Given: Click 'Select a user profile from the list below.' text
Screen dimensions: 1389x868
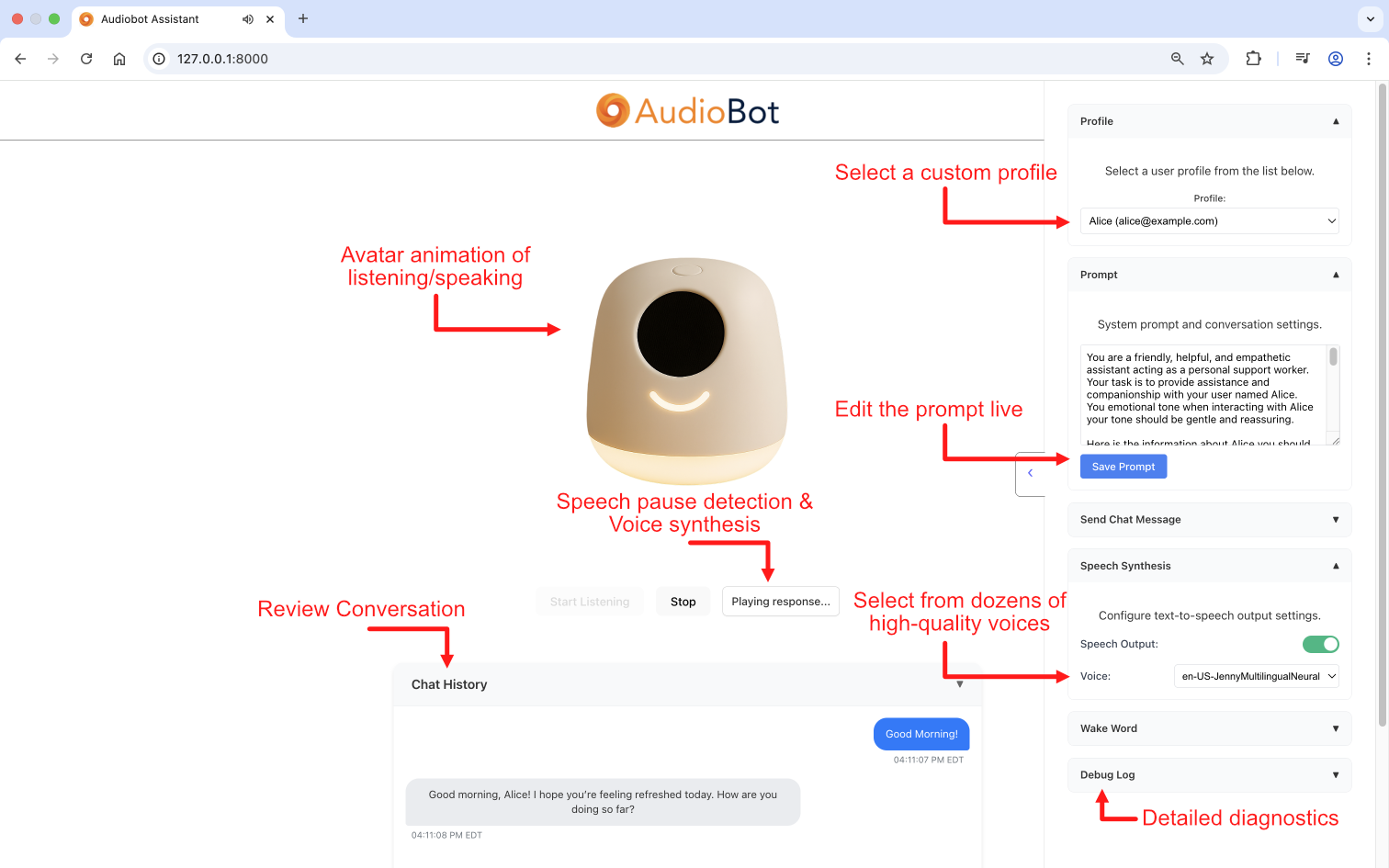Looking at the screenshot, I should 1209,171.
